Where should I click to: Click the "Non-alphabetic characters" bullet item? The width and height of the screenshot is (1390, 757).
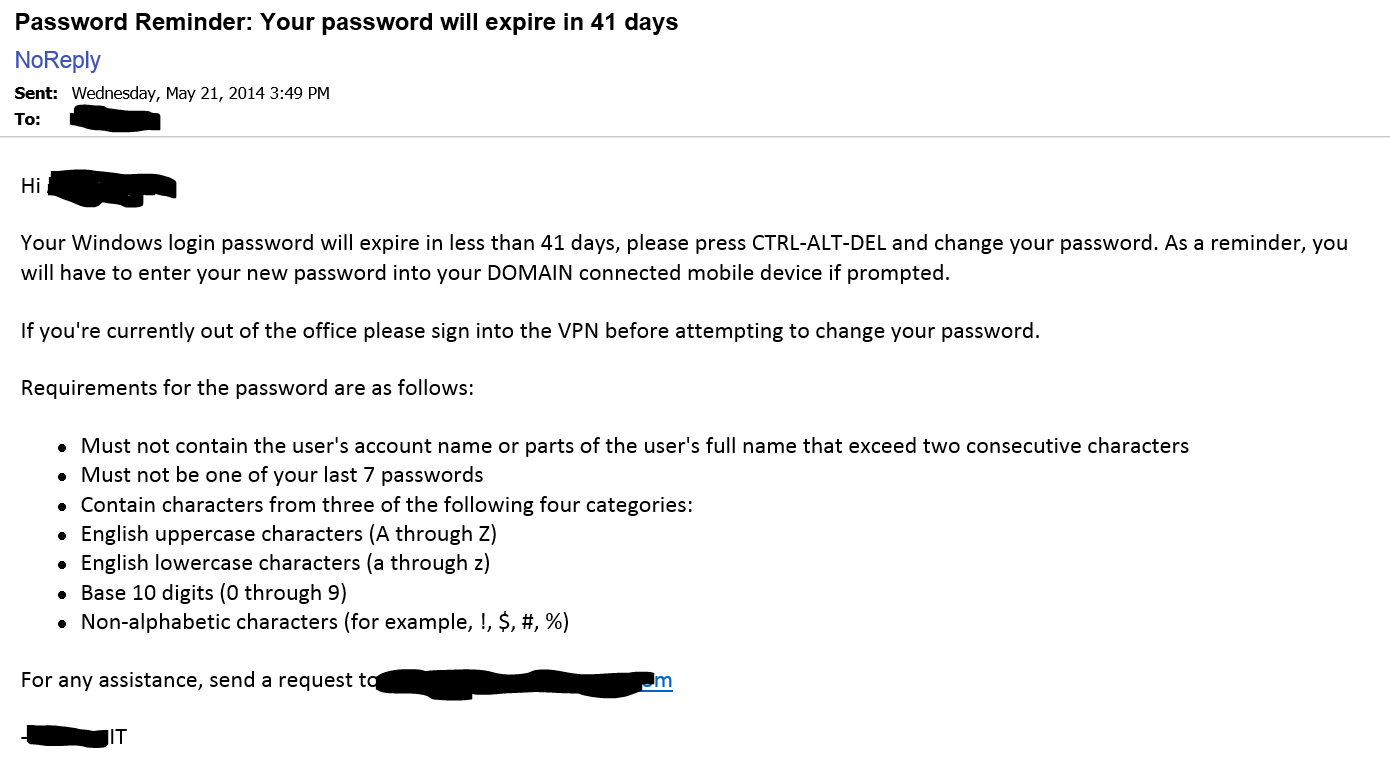pyautogui.click(x=324, y=622)
